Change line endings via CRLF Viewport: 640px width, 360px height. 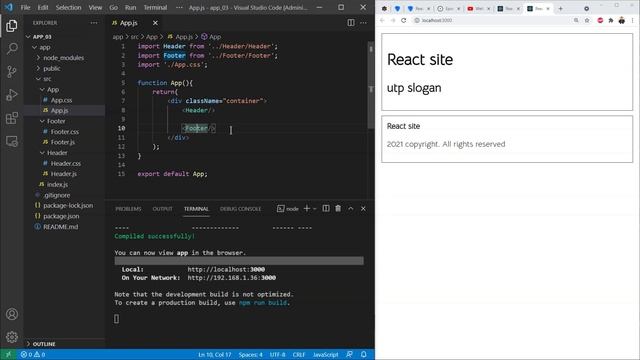(x=299, y=355)
